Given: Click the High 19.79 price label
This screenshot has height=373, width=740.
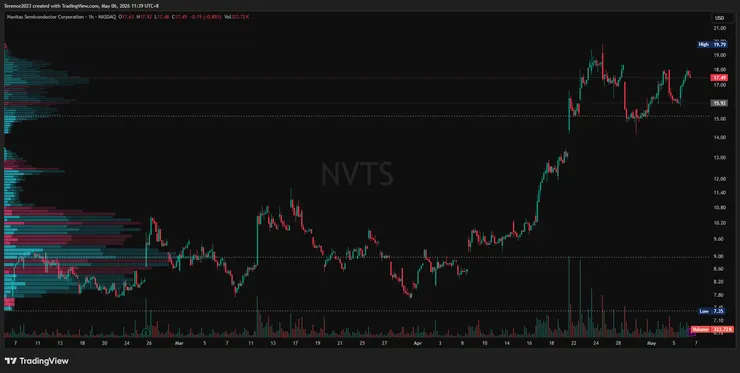Looking at the screenshot, I should click(x=713, y=44).
